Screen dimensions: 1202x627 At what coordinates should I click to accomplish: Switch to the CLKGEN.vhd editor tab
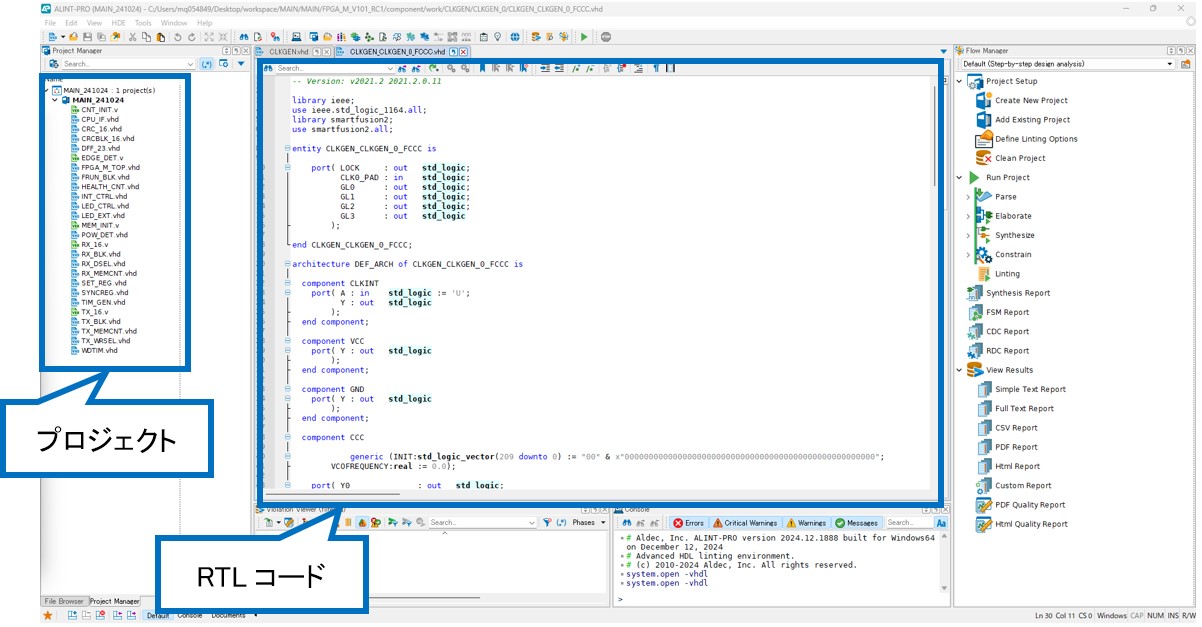287,51
